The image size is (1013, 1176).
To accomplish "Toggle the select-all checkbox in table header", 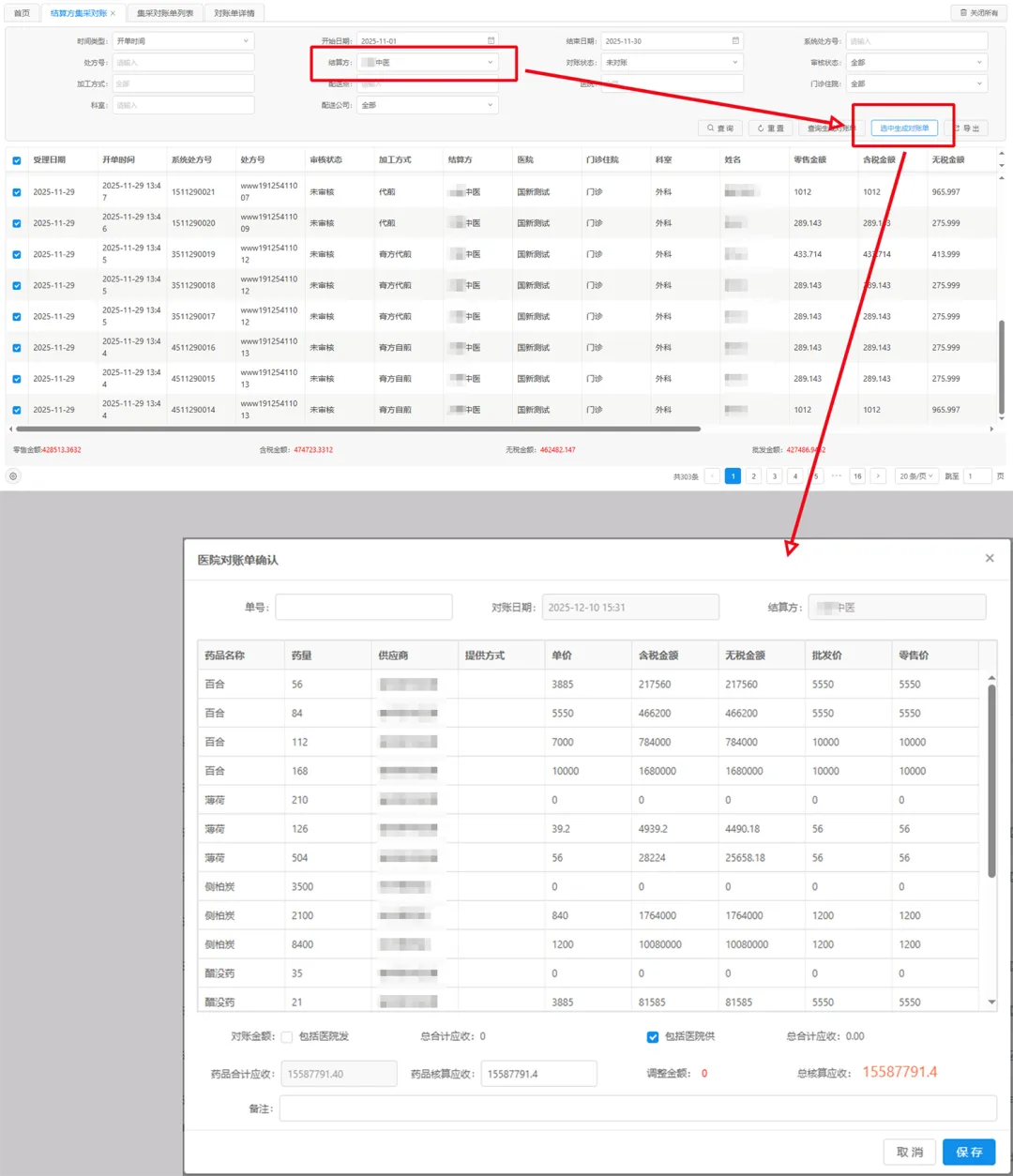I will [x=17, y=160].
